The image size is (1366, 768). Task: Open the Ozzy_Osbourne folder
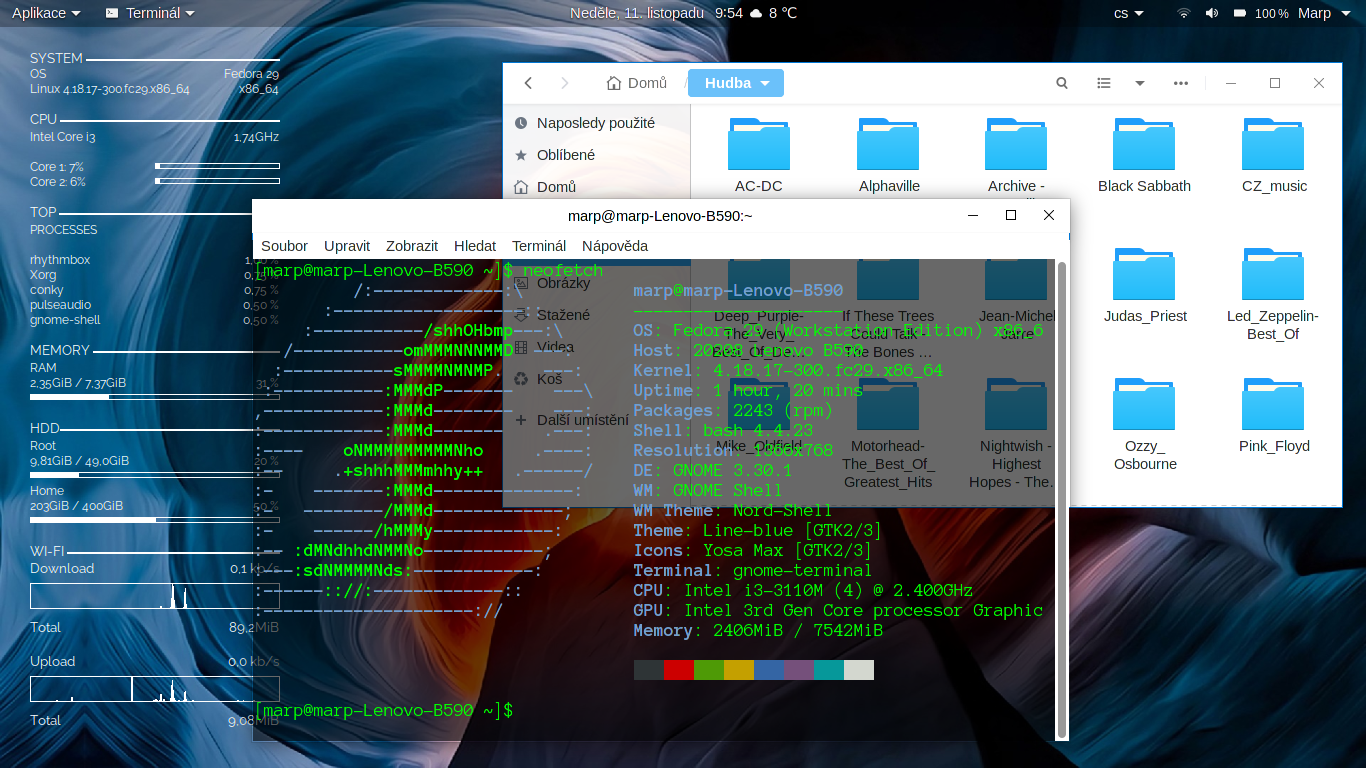(x=1145, y=424)
